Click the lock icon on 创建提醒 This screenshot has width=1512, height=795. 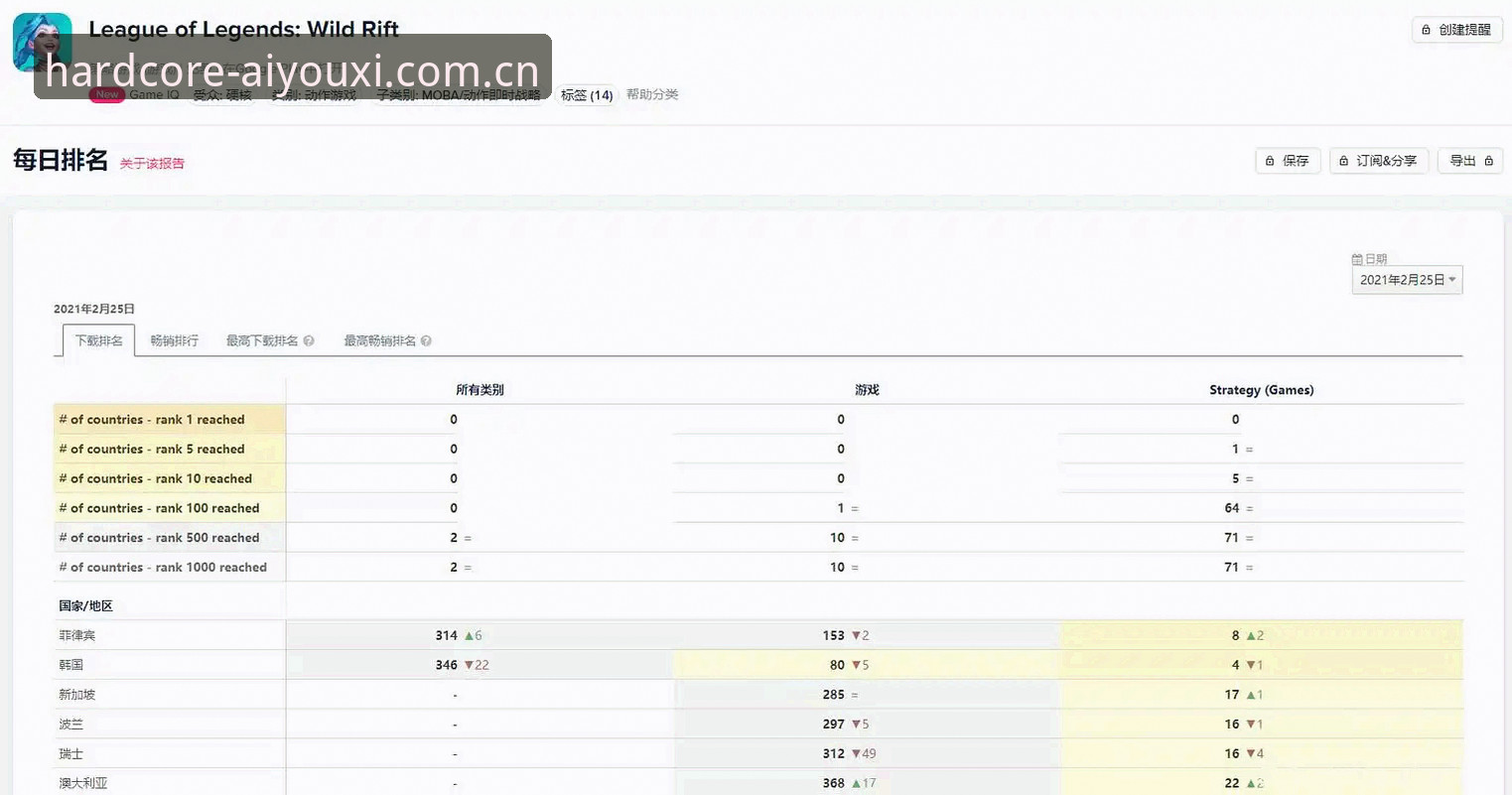1427,30
